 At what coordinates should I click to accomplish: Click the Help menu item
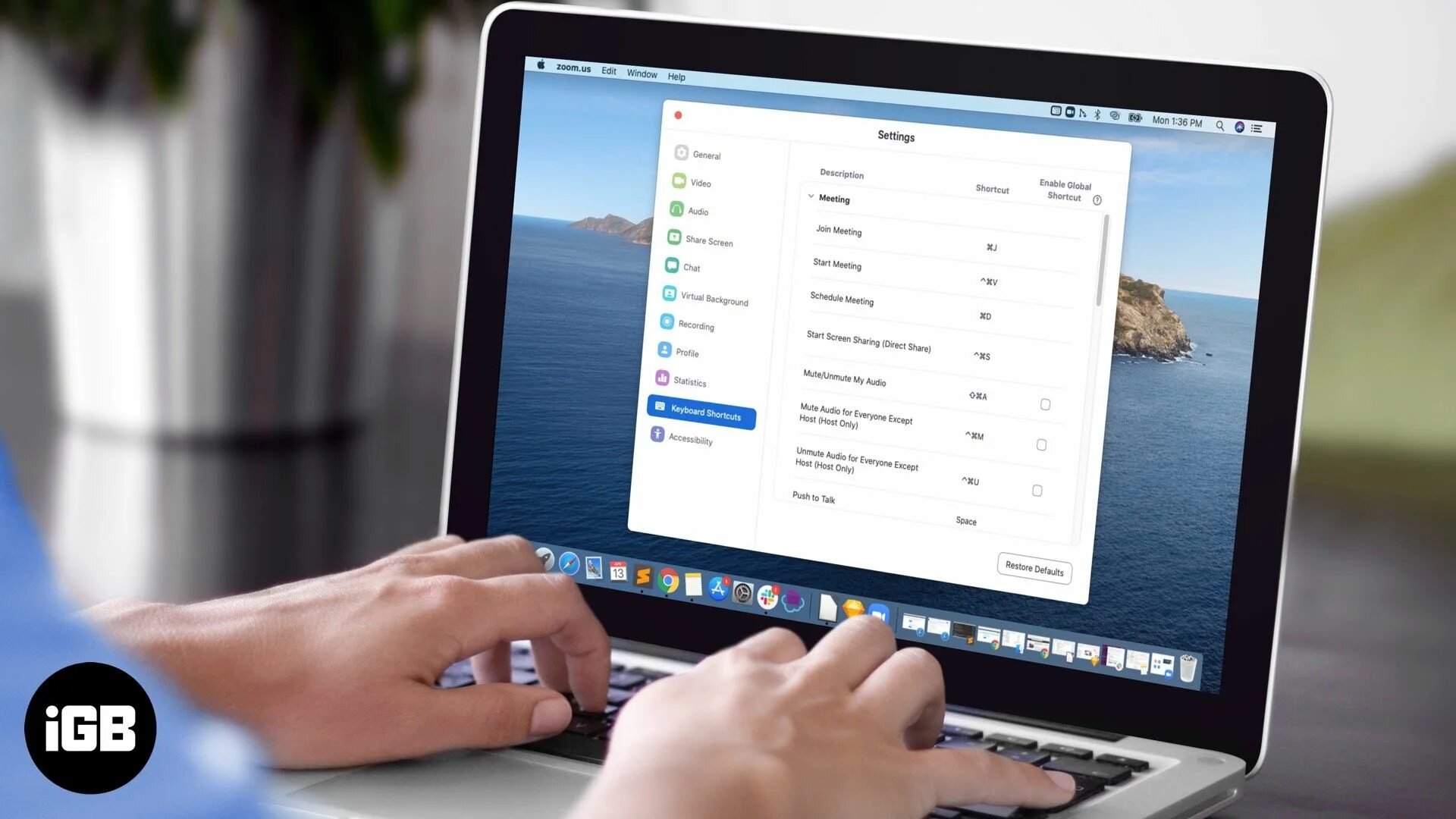676,76
